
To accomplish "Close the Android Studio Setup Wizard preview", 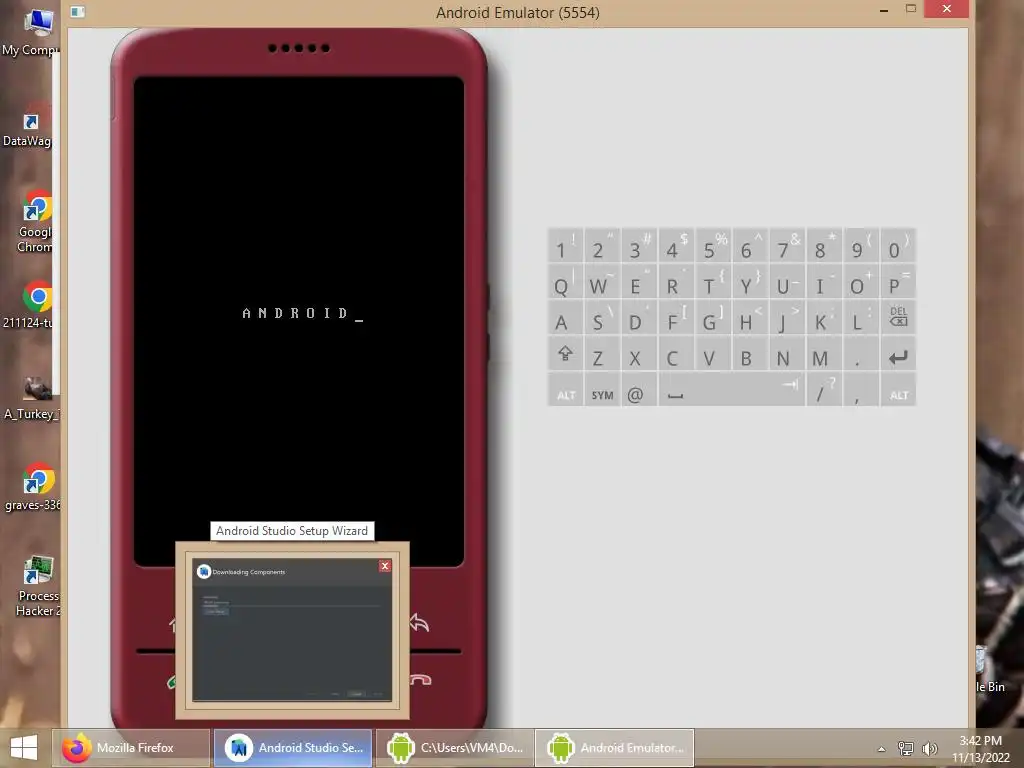I will click(385, 566).
